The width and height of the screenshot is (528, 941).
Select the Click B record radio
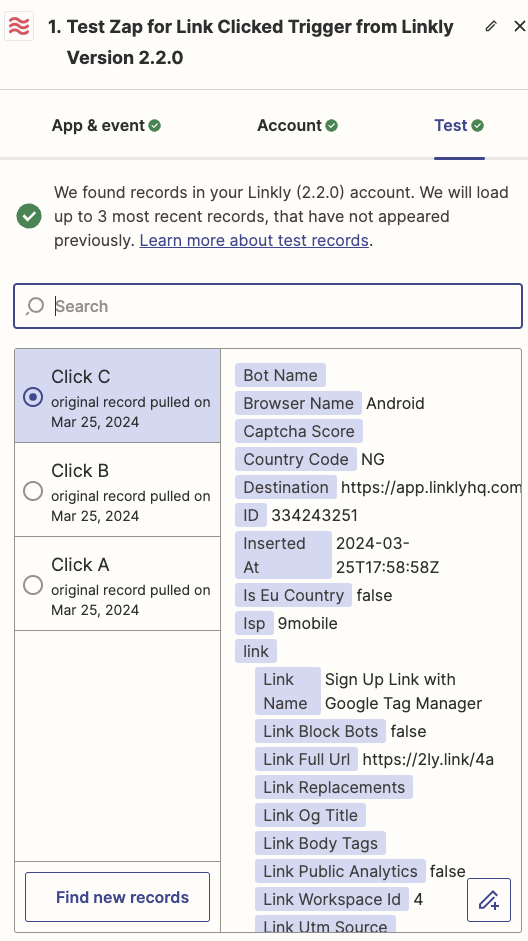click(x=32, y=491)
